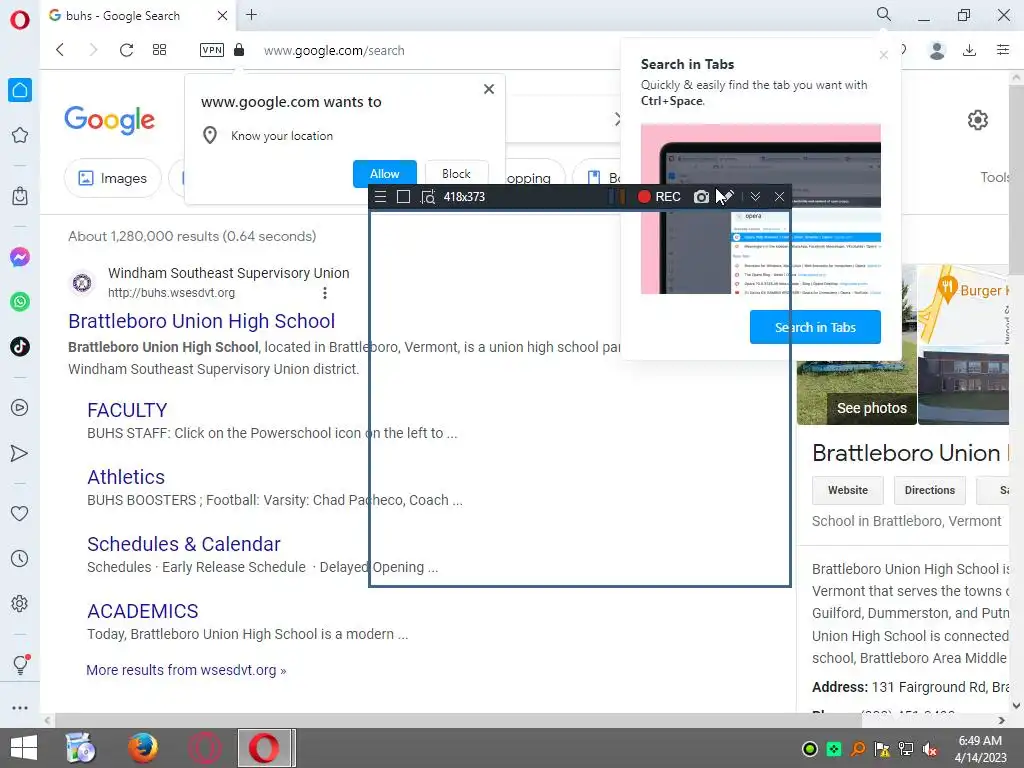1024x768 pixels.
Task: Open the ACADEMICS sitelink
Action: pyautogui.click(x=142, y=611)
